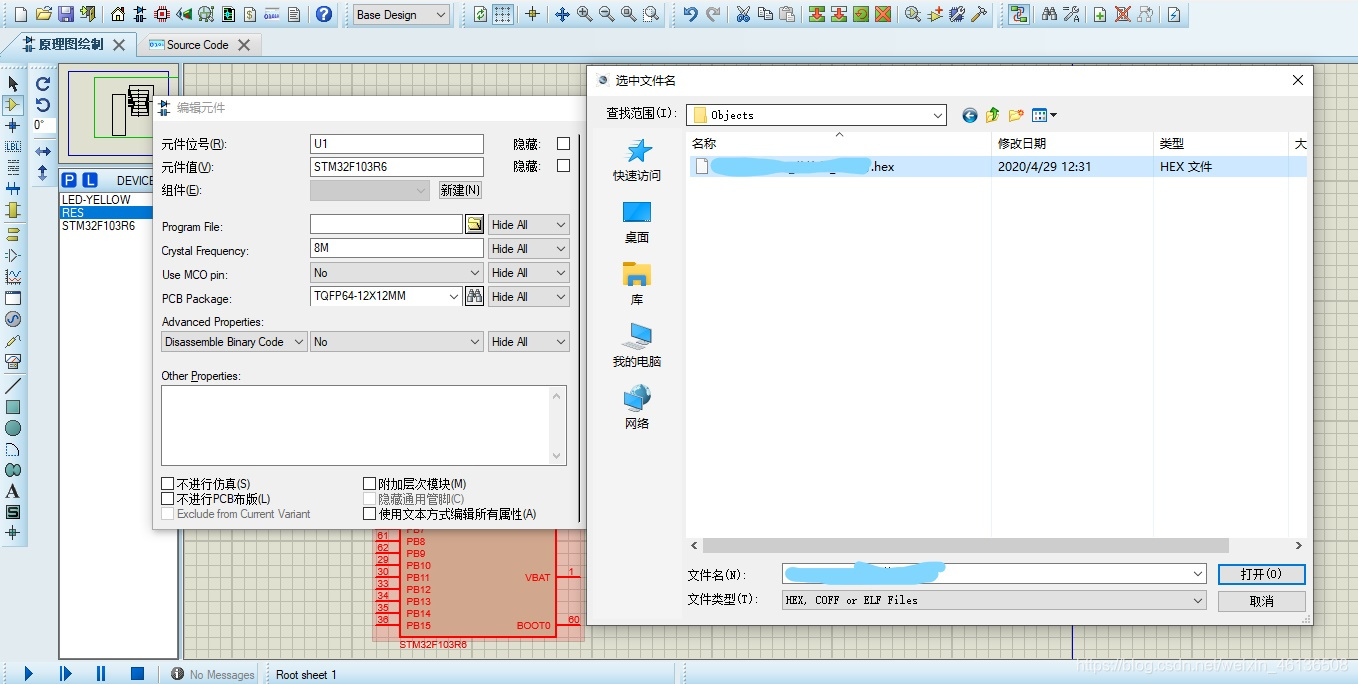
Task: Click the L library manager button
Action: (89, 180)
